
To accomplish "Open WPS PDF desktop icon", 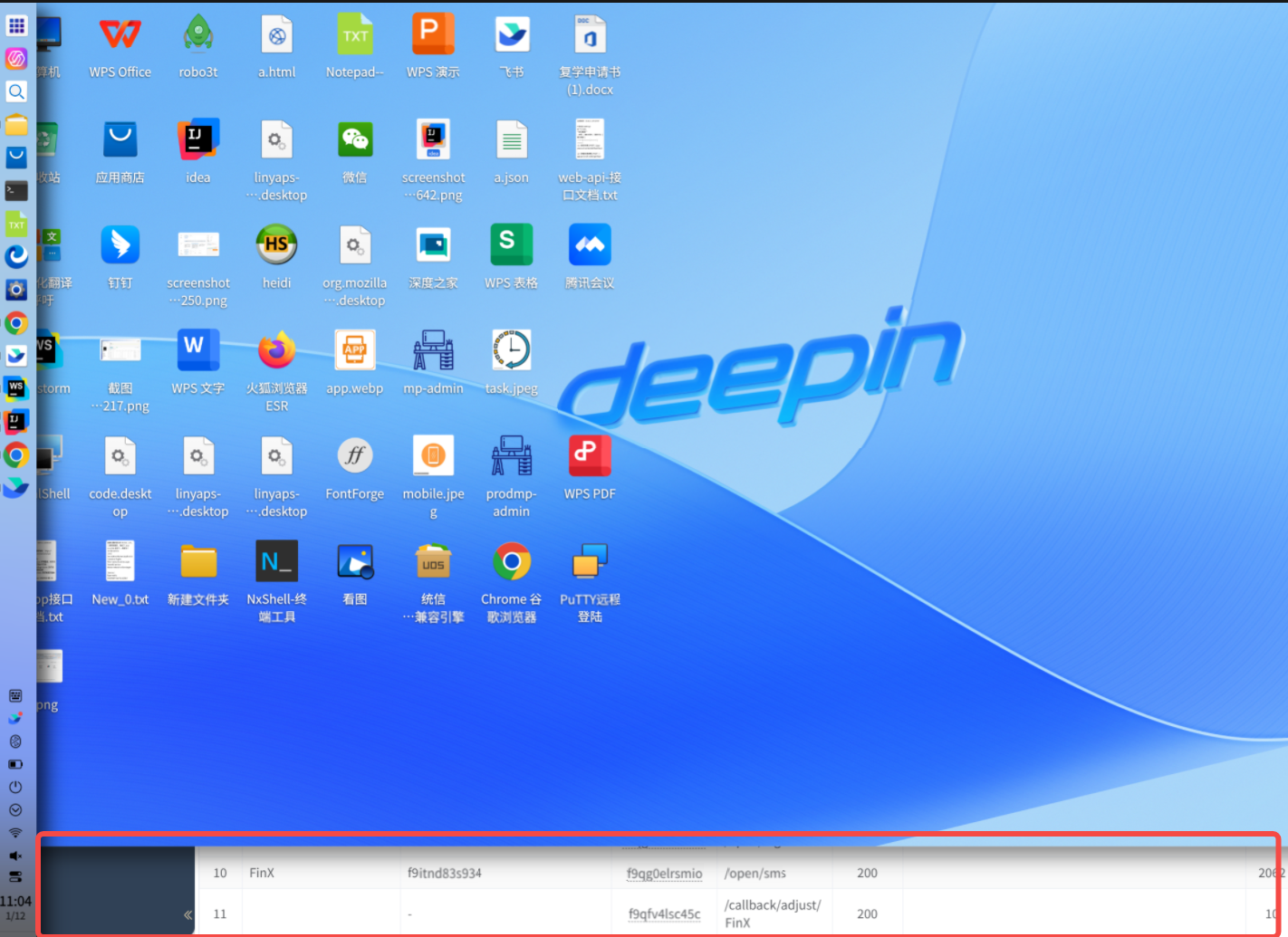I will click(x=590, y=469).
